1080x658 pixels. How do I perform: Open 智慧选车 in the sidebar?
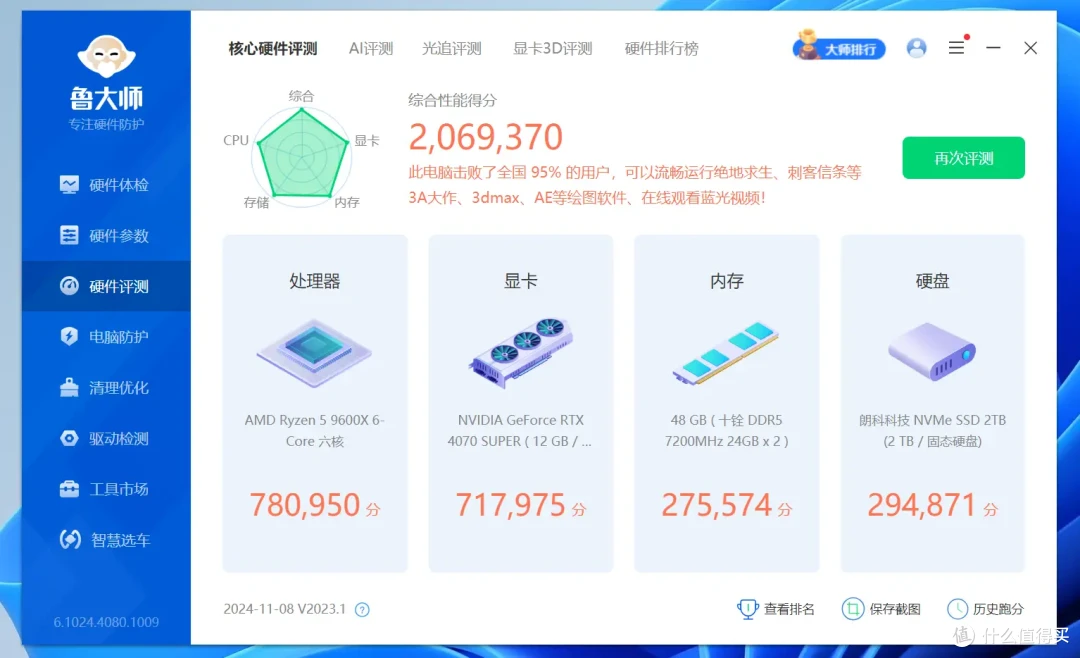point(106,539)
